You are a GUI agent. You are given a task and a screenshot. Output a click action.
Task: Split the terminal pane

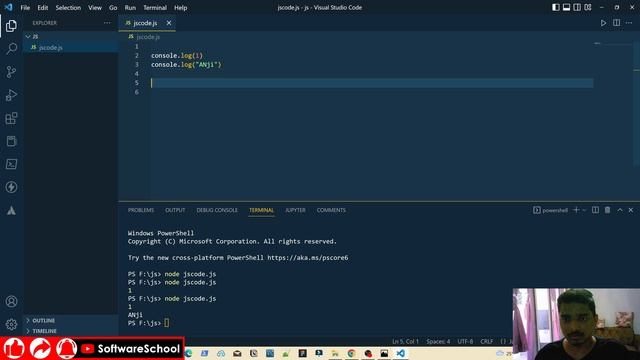pyautogui.click(x=596, y=210)
